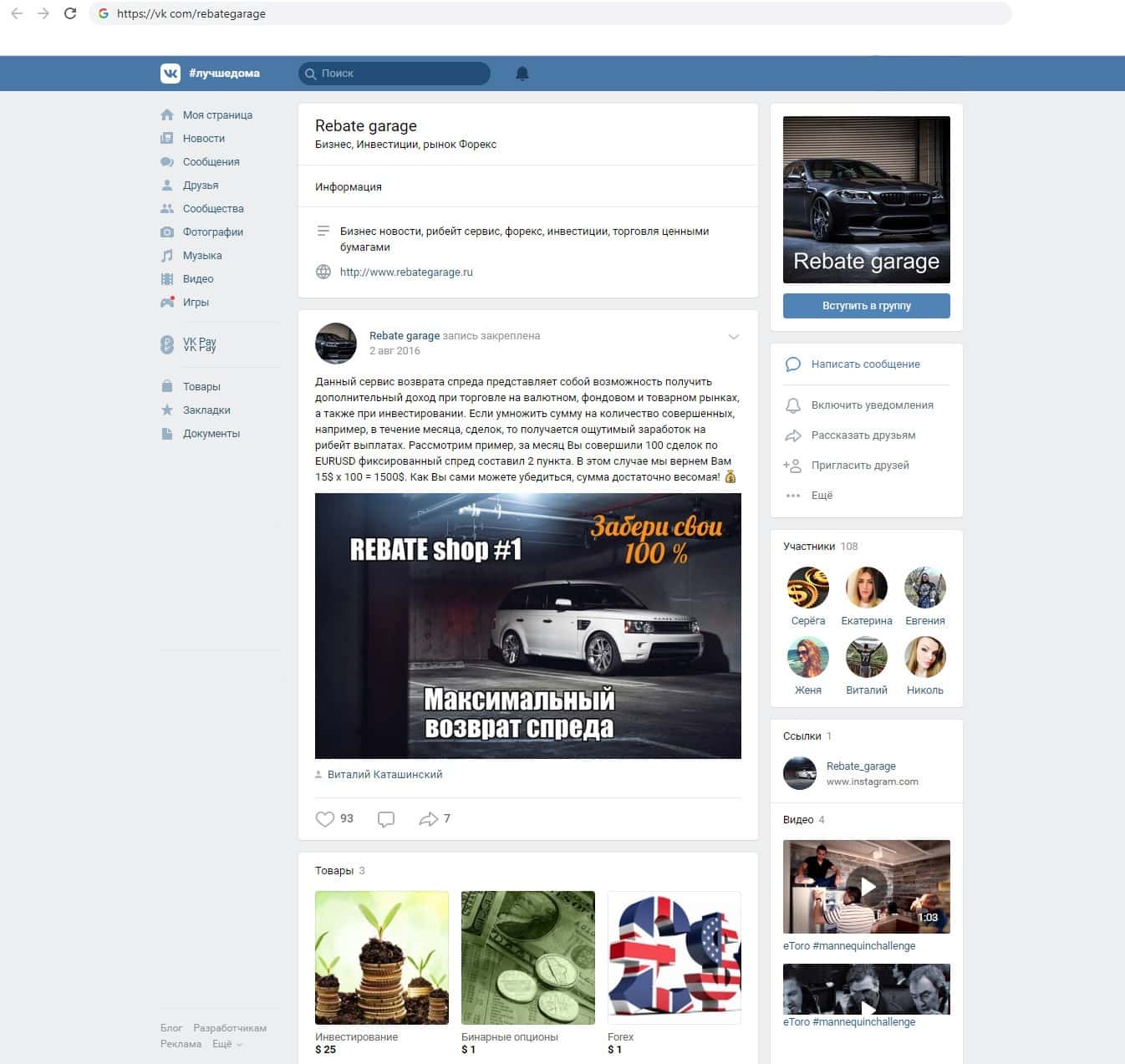Click the VK logo icon

click(x=171, y=74)
